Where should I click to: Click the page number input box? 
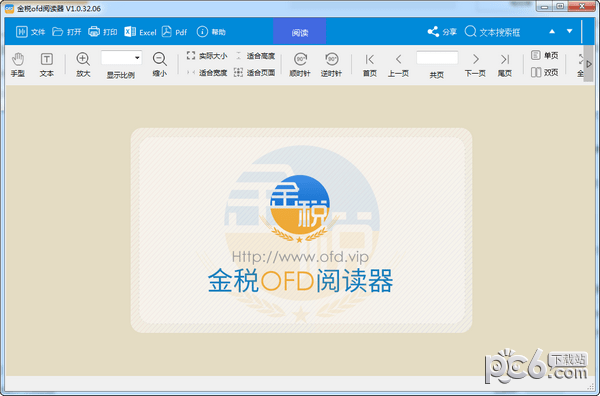tap(437, 58)
